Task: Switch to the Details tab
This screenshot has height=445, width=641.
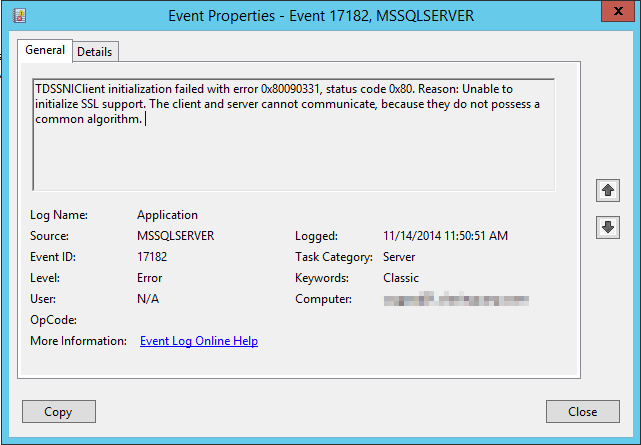Action: coord(95,51)
